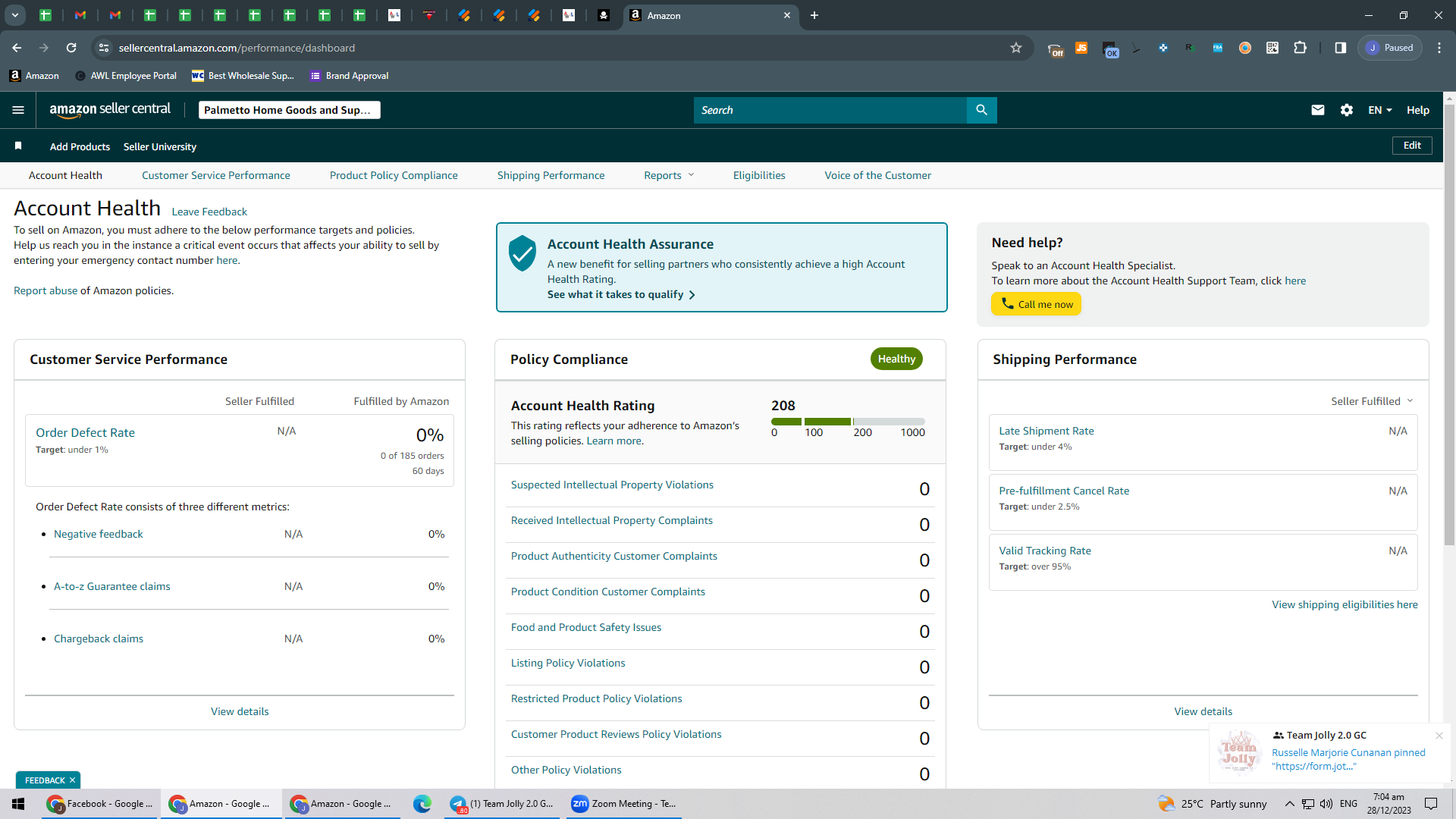The image size is (1456, 819).
Task: Open the messages envelope icon
Action: [x=1318, y=110]
